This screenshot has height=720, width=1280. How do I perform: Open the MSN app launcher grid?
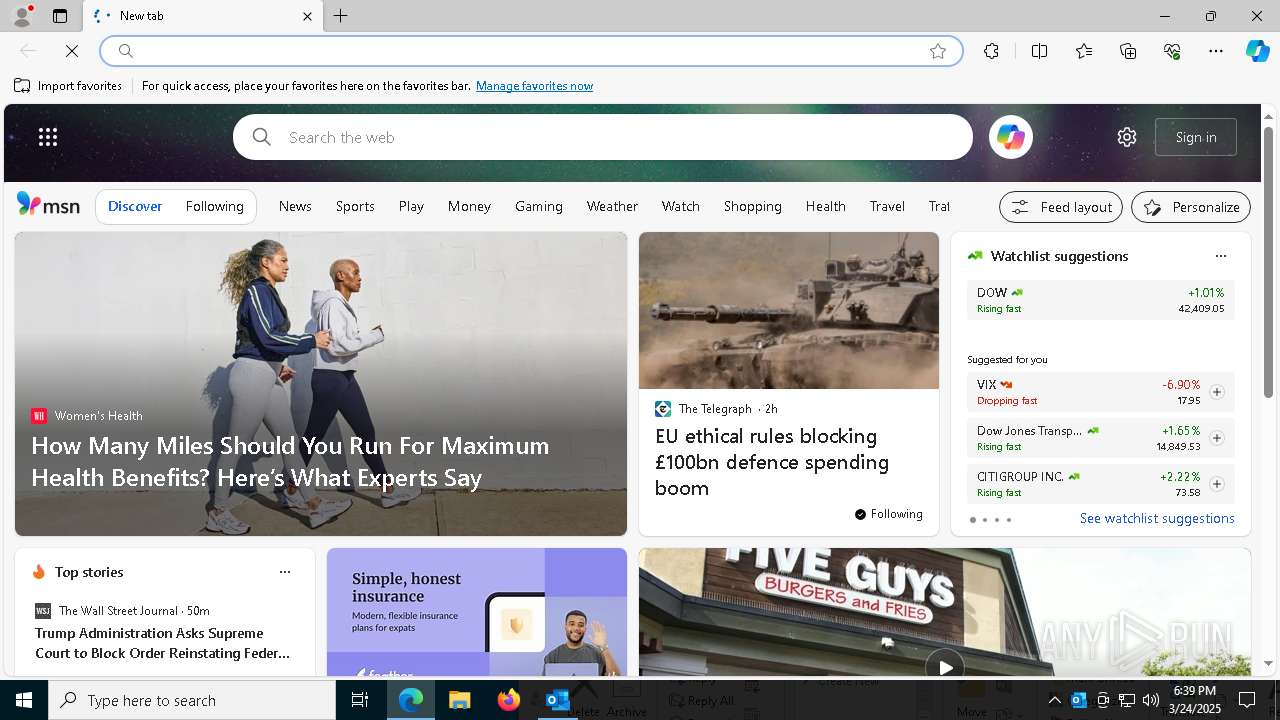pyautogui.click(x=48, y=137)
